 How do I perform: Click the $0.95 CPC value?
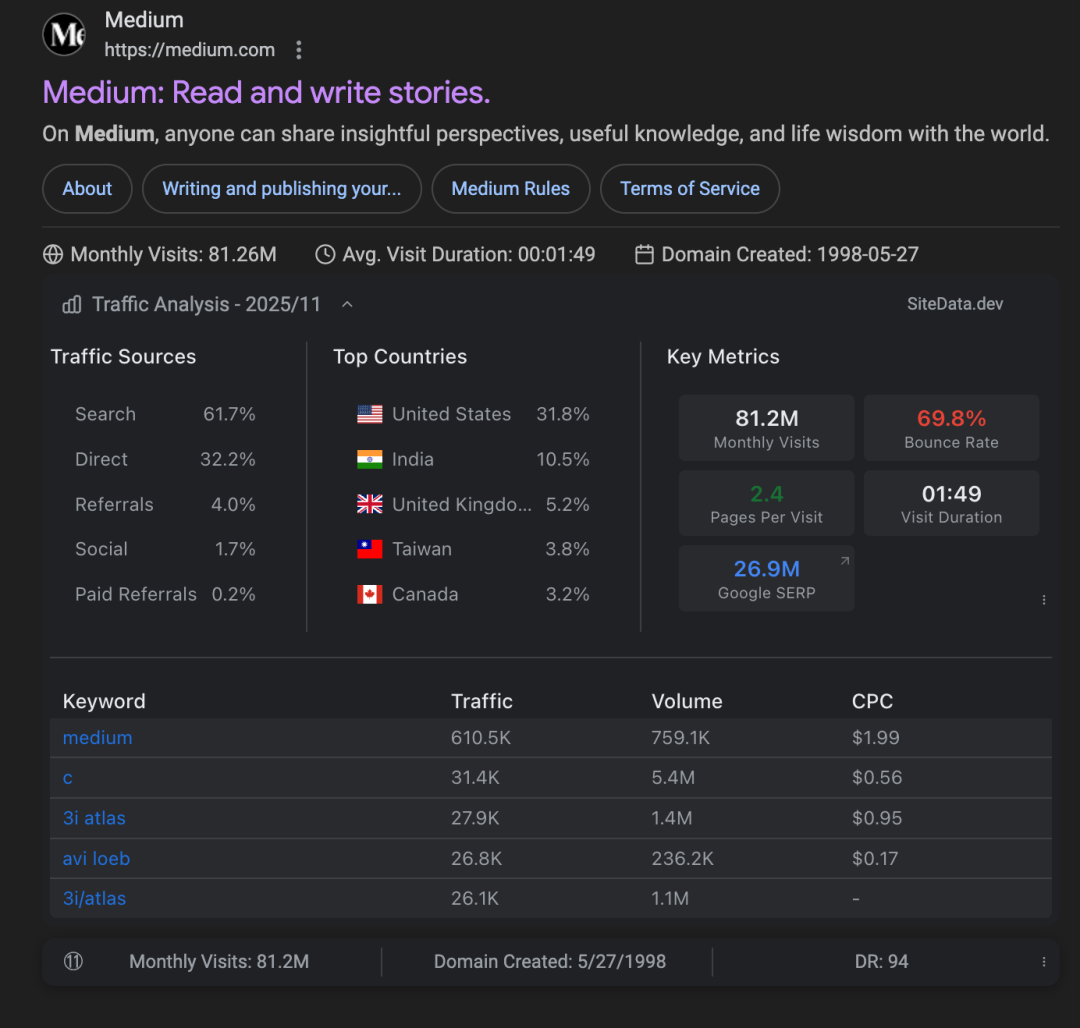(877, 818)
